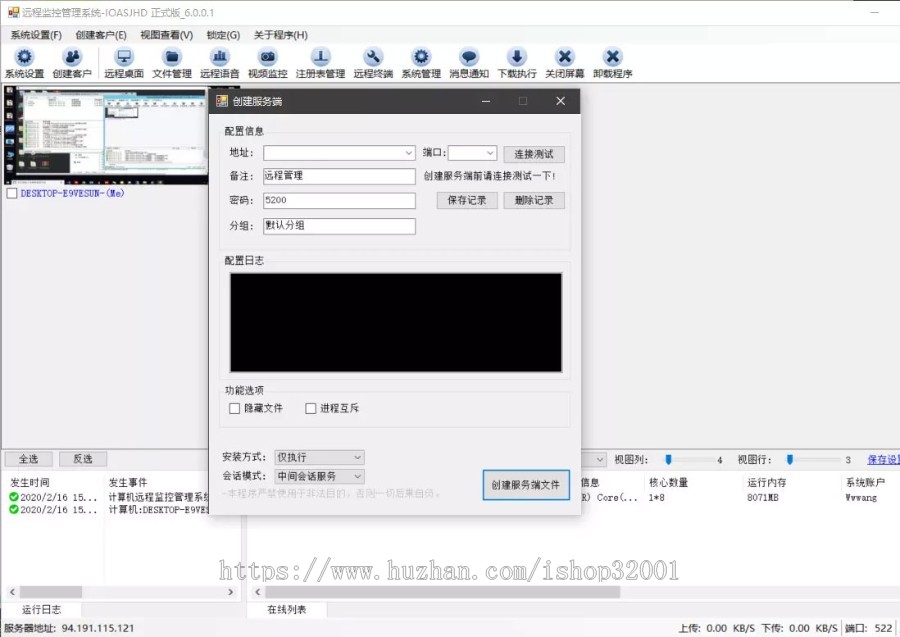The height and width of the screenshot is (637, 900).
Task: Open the 远程桌面 remote desktop tool
Action: click(123, 62)
